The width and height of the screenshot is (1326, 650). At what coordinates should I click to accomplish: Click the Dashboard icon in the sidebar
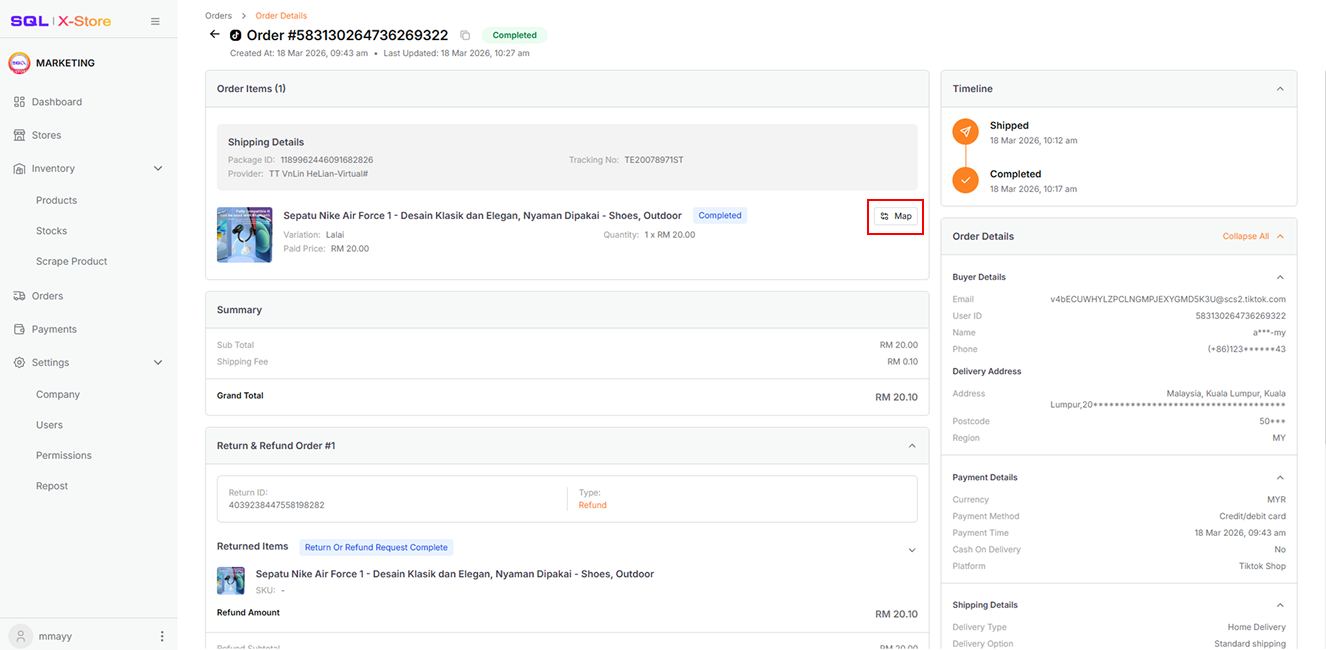19,102
